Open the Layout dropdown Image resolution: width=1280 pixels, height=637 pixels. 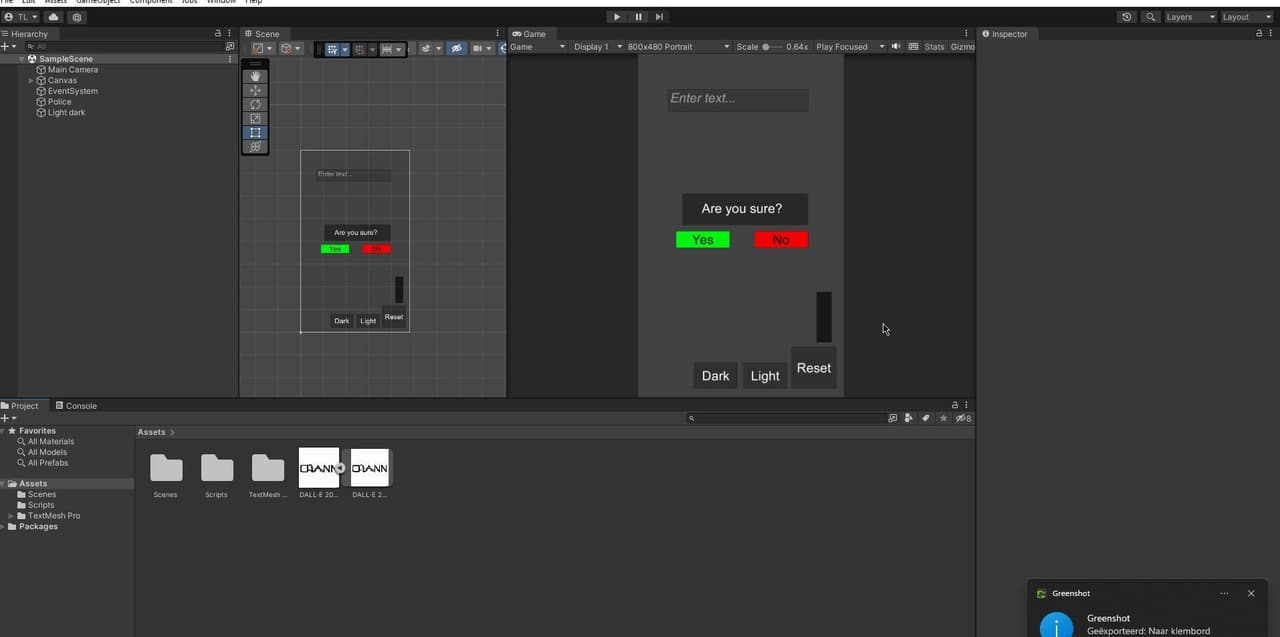click(x=1246, y=17)
